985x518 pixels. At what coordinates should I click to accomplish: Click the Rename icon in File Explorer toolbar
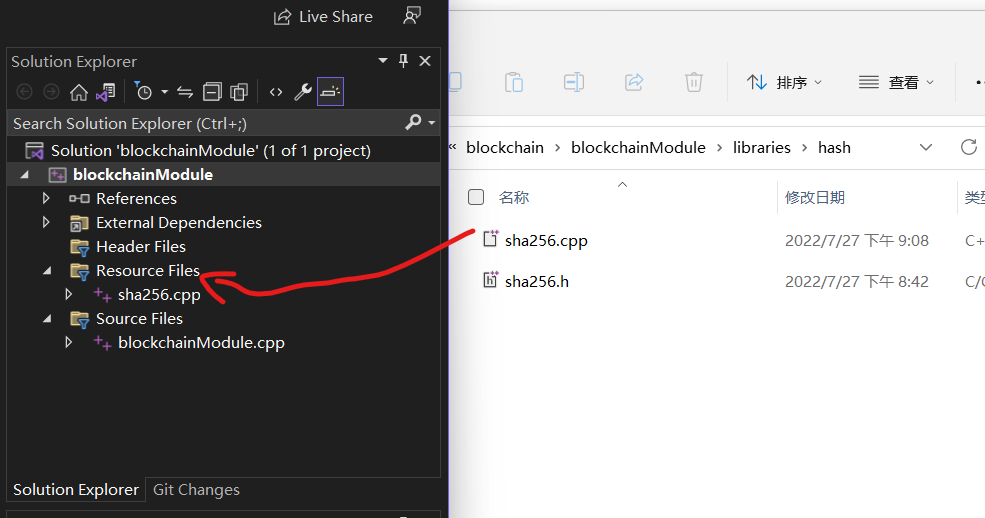pyautogui.click(x=574, y=82)
